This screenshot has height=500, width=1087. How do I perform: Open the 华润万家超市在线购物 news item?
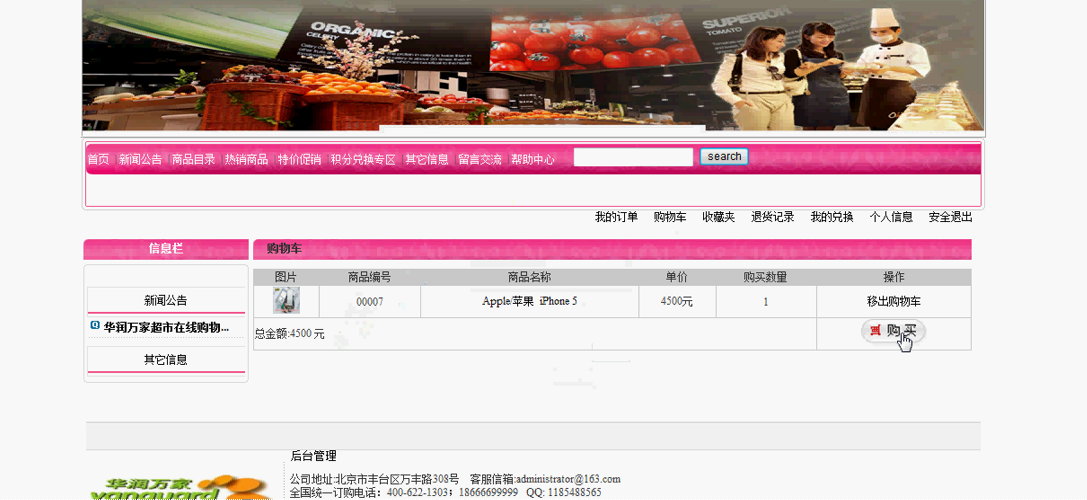[x=166, y=327]
